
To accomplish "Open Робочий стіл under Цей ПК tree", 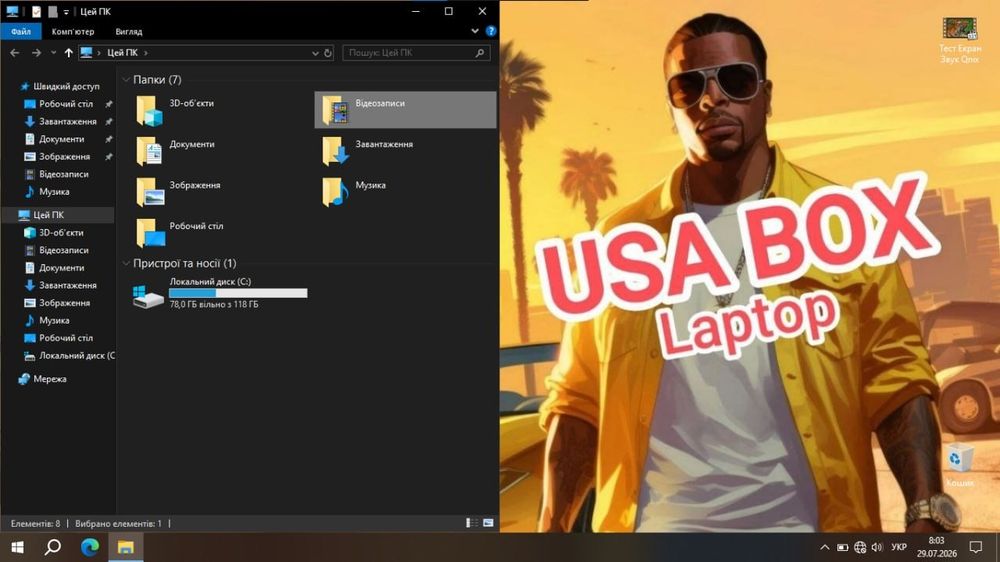I will 66,338.
